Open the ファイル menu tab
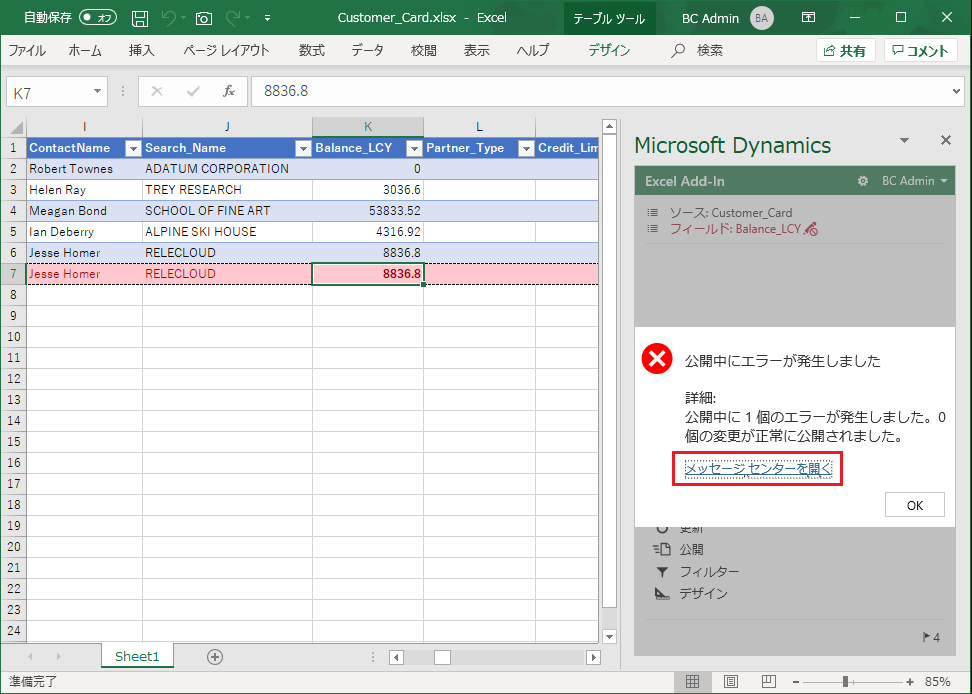The width and height of the screenshot is (972, 694). (27, 50)
